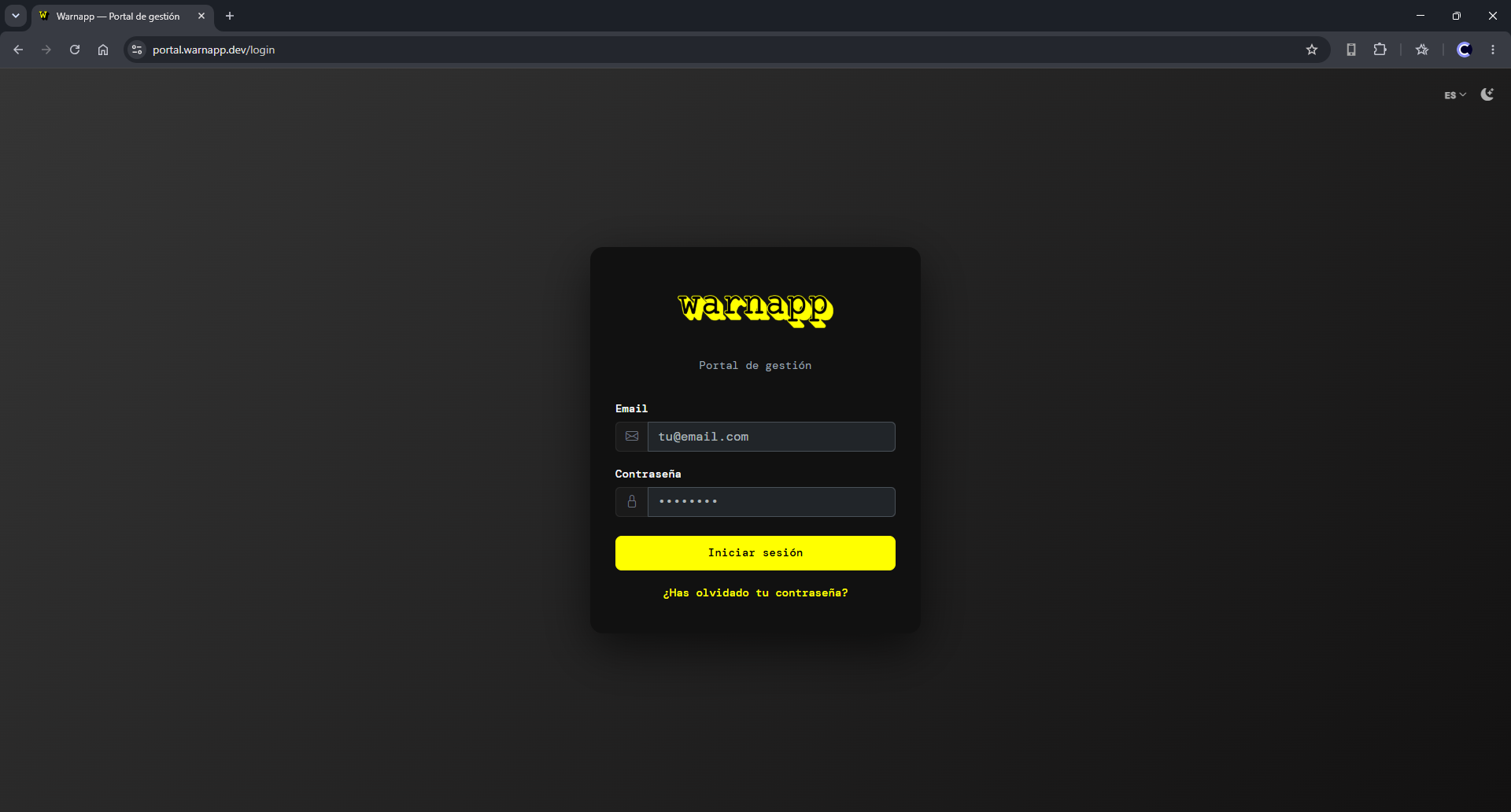Open the ¿Has olvidado tu contraseña? link
This screenshot has width=1511, height=812.
point(755,592)
